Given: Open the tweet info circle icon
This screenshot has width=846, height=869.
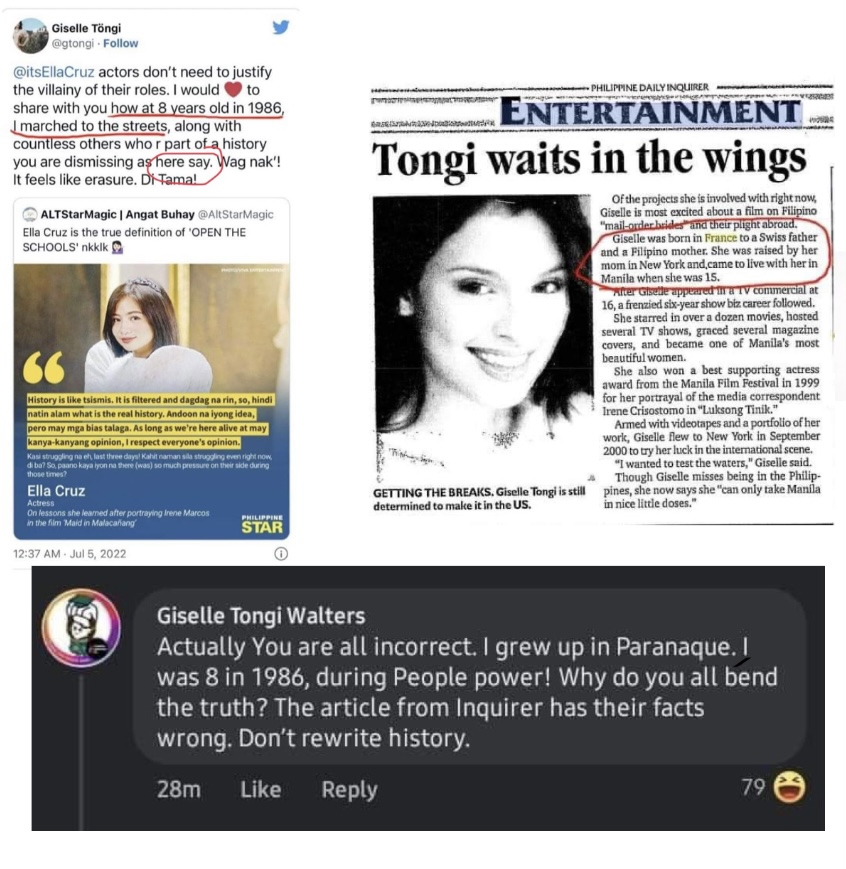Looking at the screenshot, I should (281, 554).
